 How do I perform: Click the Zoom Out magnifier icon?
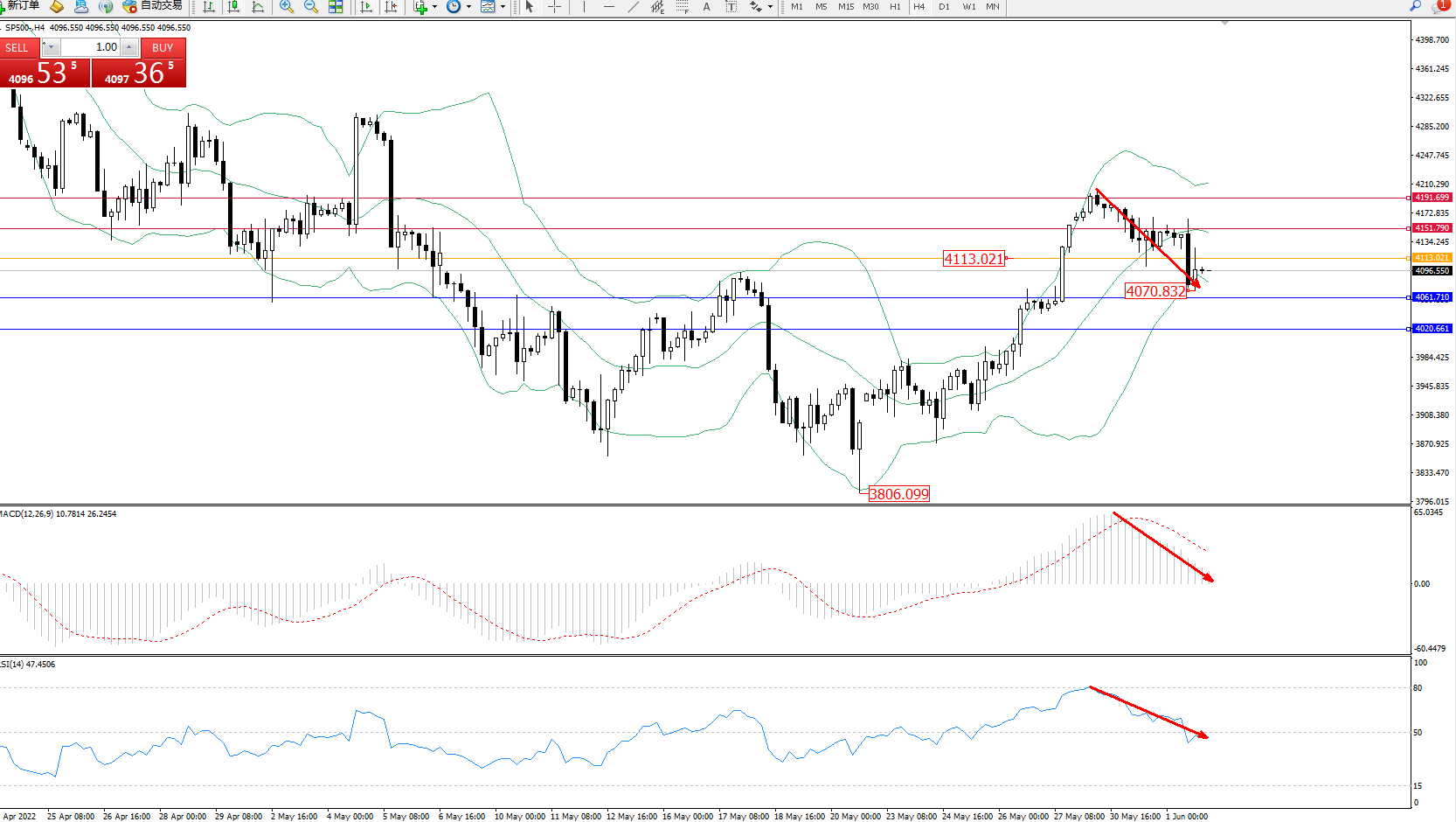click(310, 7)
